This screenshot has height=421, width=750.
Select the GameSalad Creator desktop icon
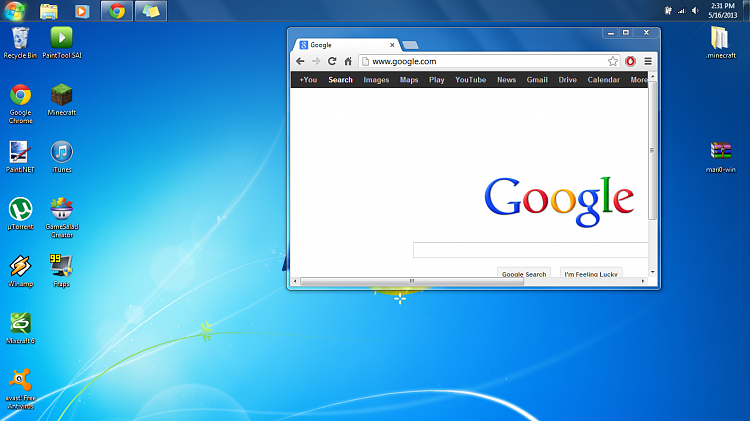point(62,218)
